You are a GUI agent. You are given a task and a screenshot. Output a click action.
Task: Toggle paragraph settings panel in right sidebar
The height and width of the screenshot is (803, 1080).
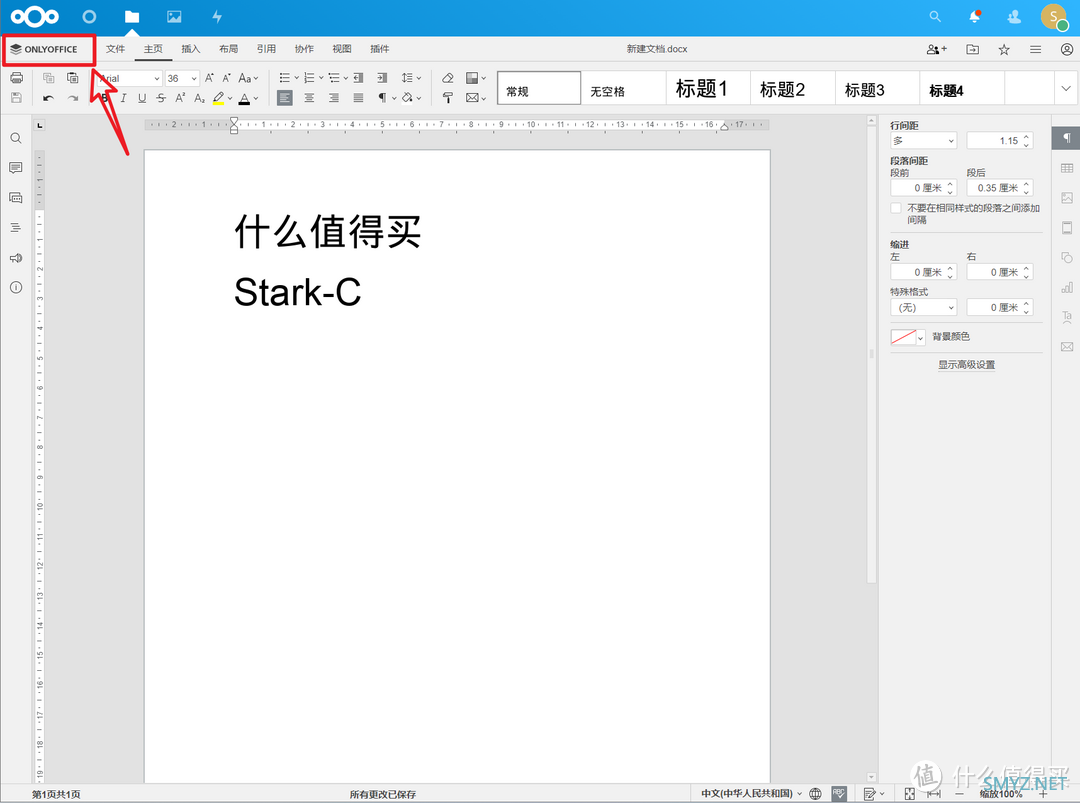click(1066, 138)
